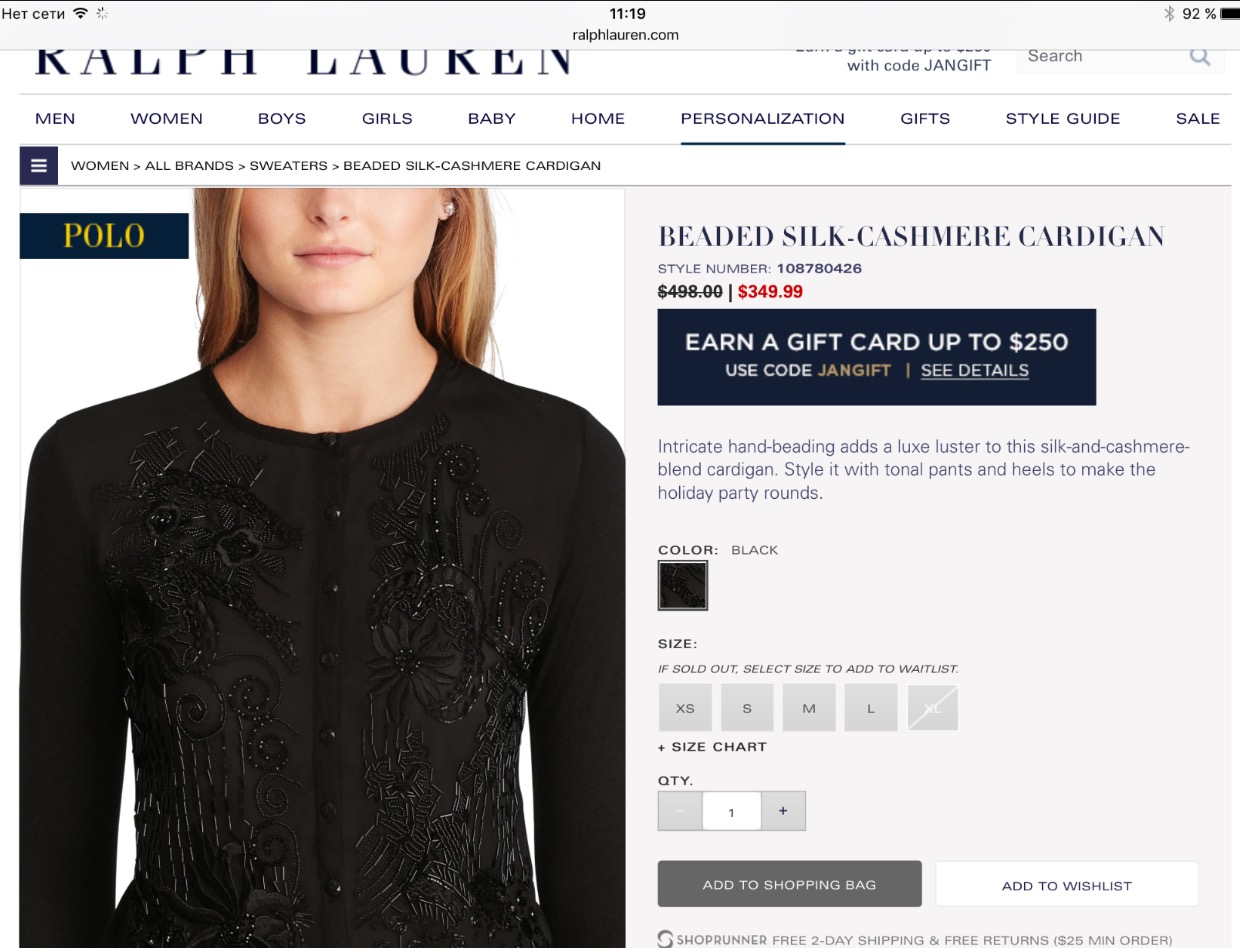Click into the Search field
The height and width of the screenshot is (948, 1240).
tap(1100, 56)
